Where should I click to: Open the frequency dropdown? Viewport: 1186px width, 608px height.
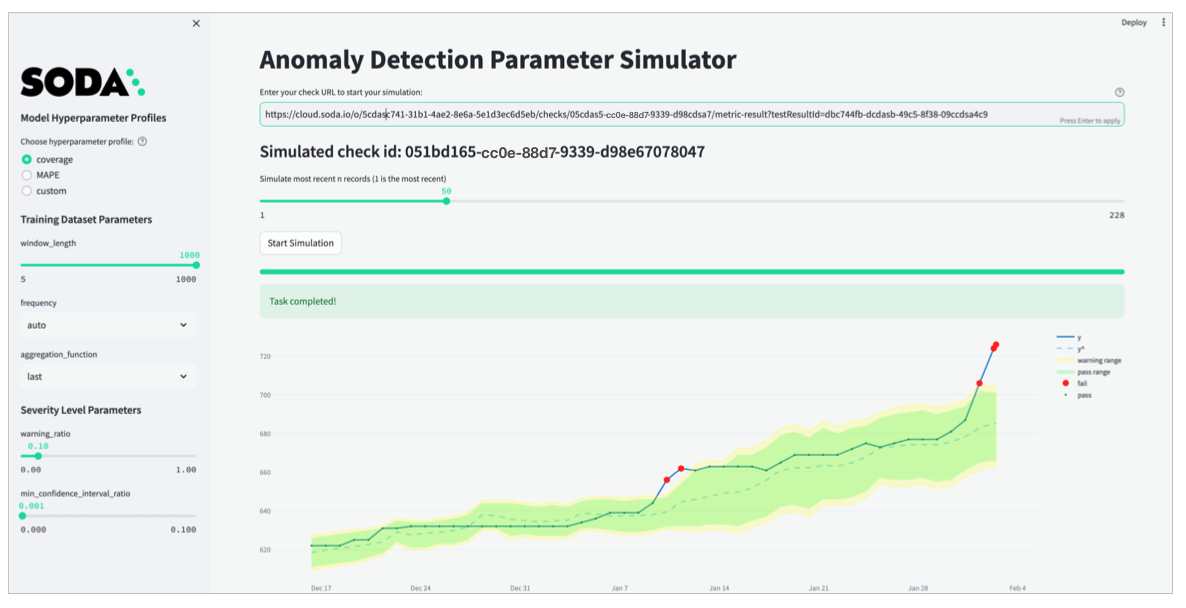click(108, 325)
